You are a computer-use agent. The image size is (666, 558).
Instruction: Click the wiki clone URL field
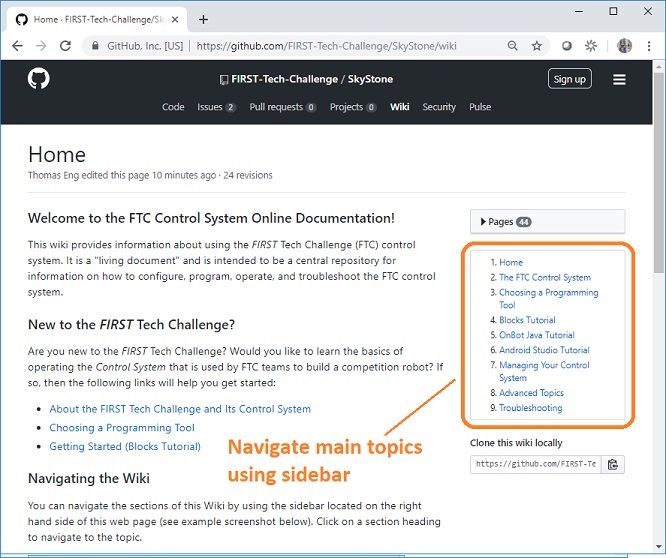click(x=536, y=464)
